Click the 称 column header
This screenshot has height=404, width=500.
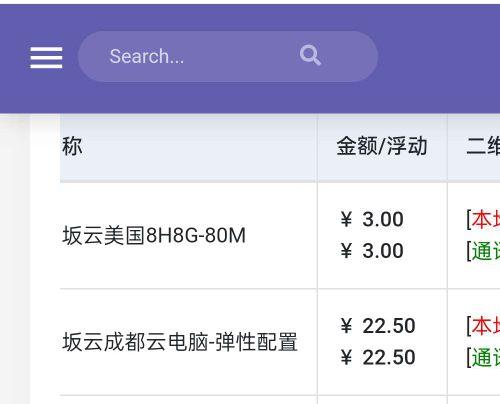coord(72,146)
